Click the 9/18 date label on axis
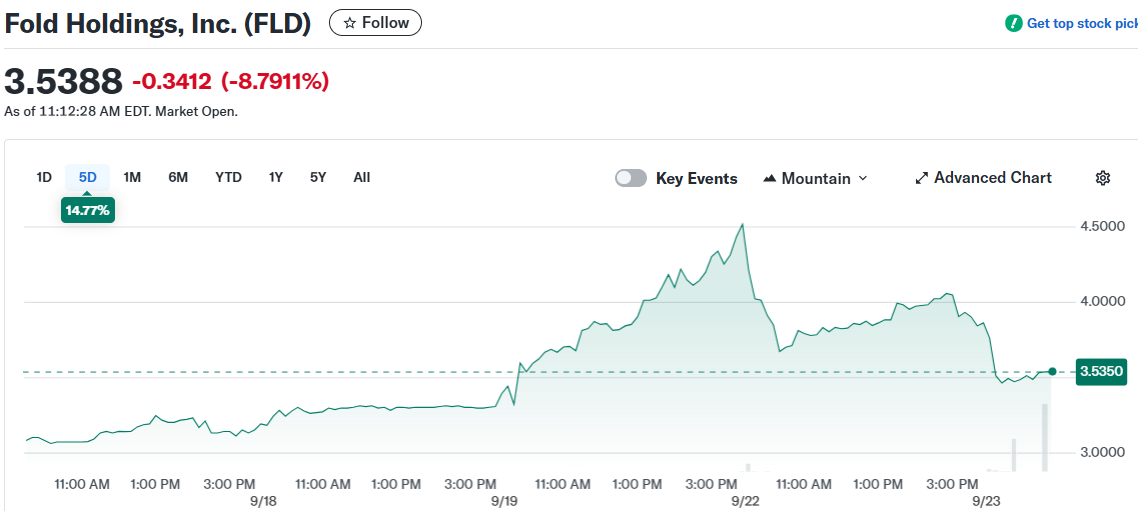The width and height of the screenshot is (1138, 511). click(x=264, y=501)
